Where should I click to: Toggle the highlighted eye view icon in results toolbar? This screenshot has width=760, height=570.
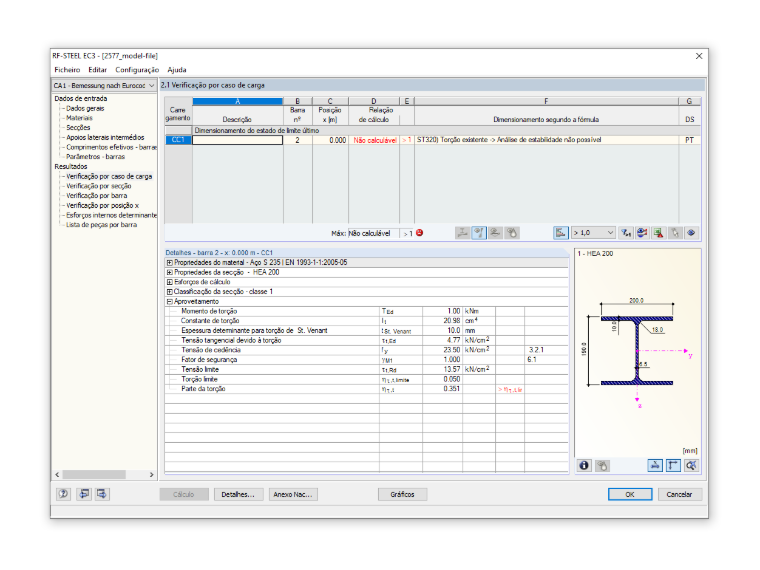479,233
